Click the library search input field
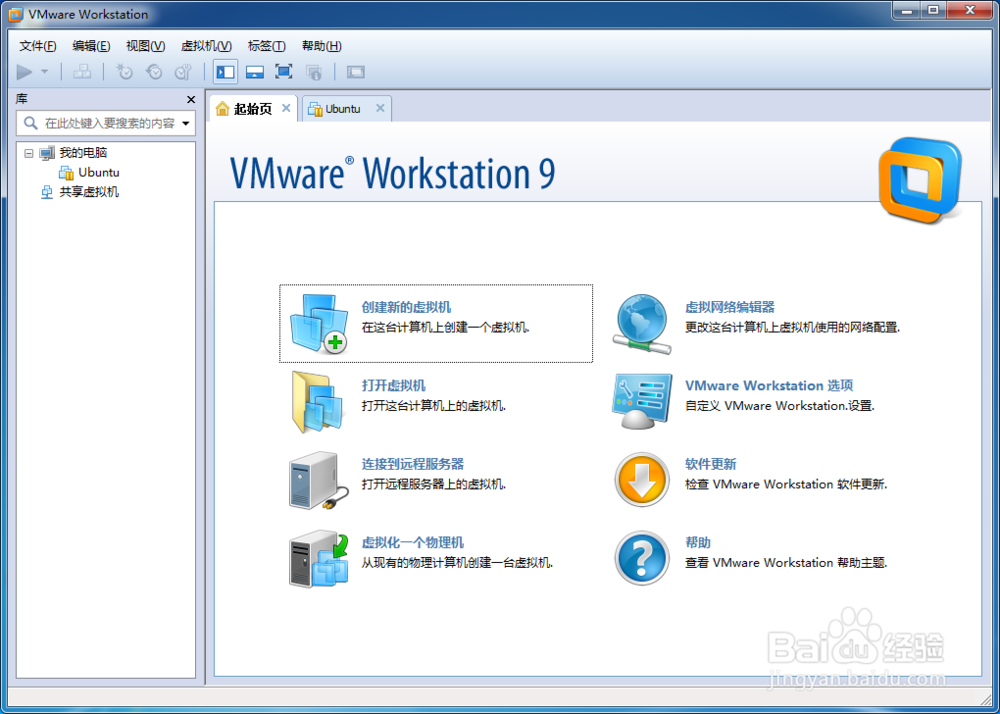The image size is (1000, 714). point(106,123)
